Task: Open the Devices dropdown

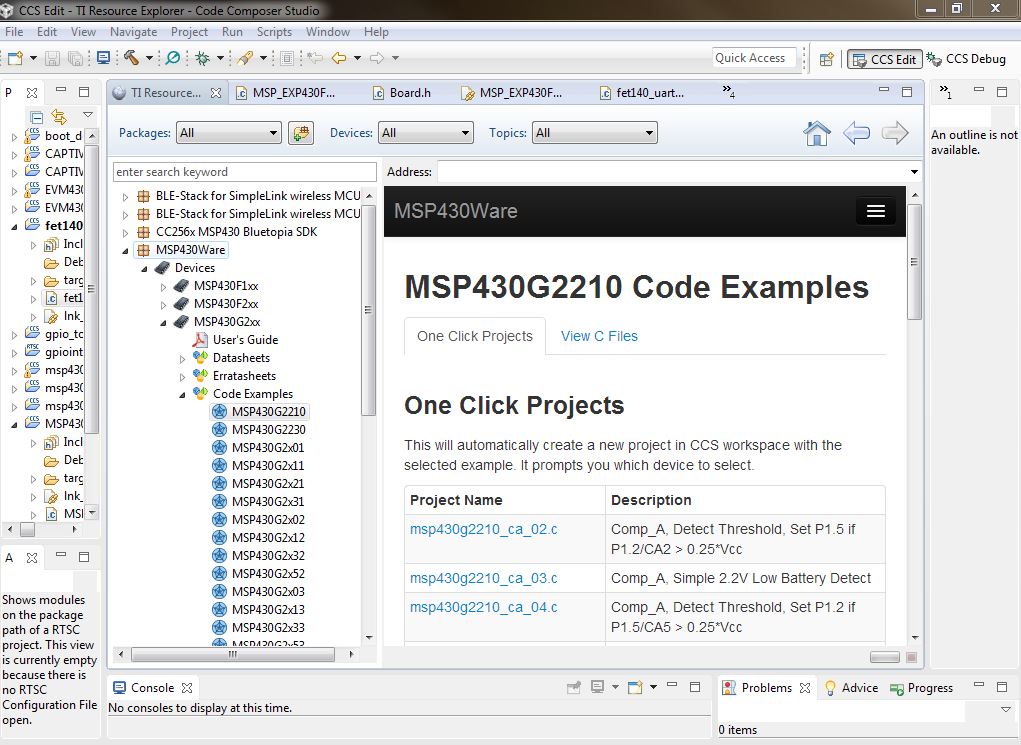Action: (426, 133)
